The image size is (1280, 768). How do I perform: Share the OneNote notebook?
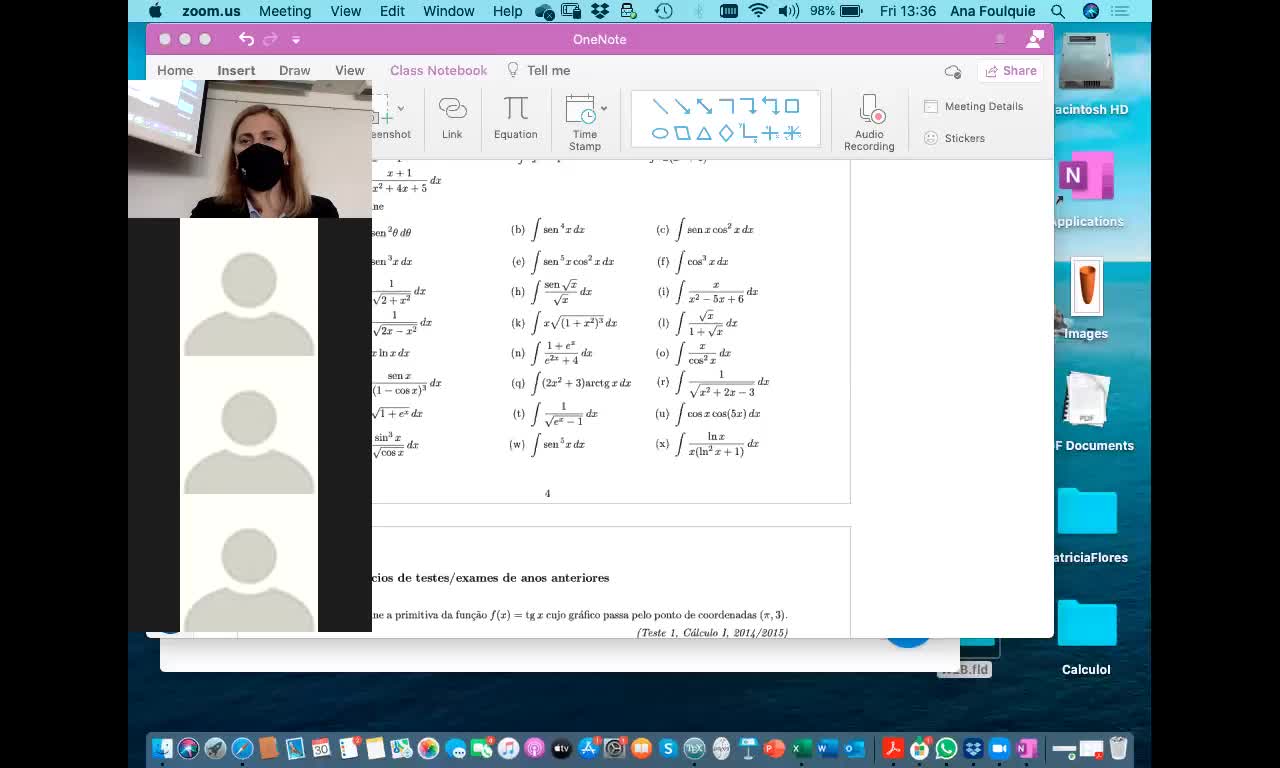tap(1010, 71)
